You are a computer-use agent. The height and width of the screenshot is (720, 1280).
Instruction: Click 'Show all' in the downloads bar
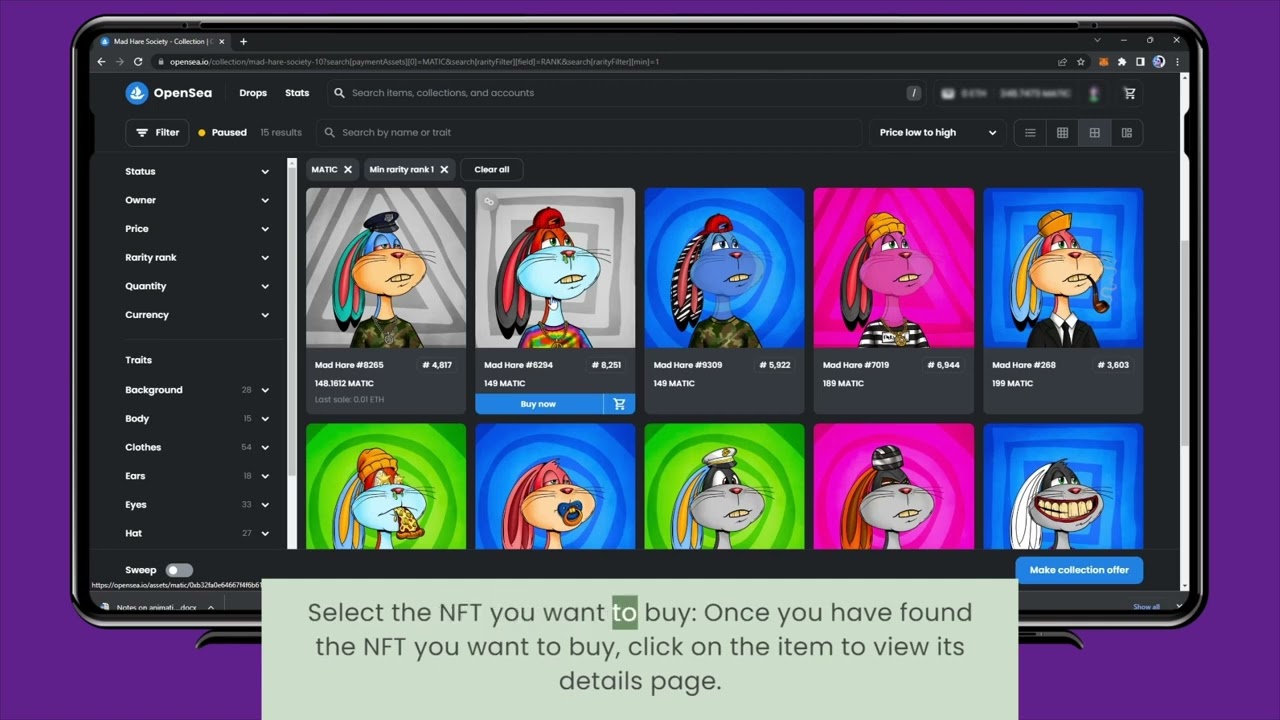tap(1146, 607)
